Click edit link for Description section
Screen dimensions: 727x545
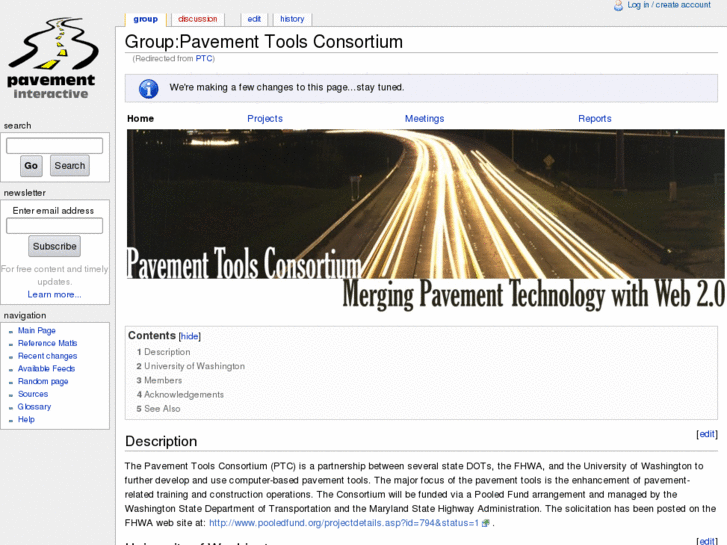pyautogui.click(x=707, y=434)
